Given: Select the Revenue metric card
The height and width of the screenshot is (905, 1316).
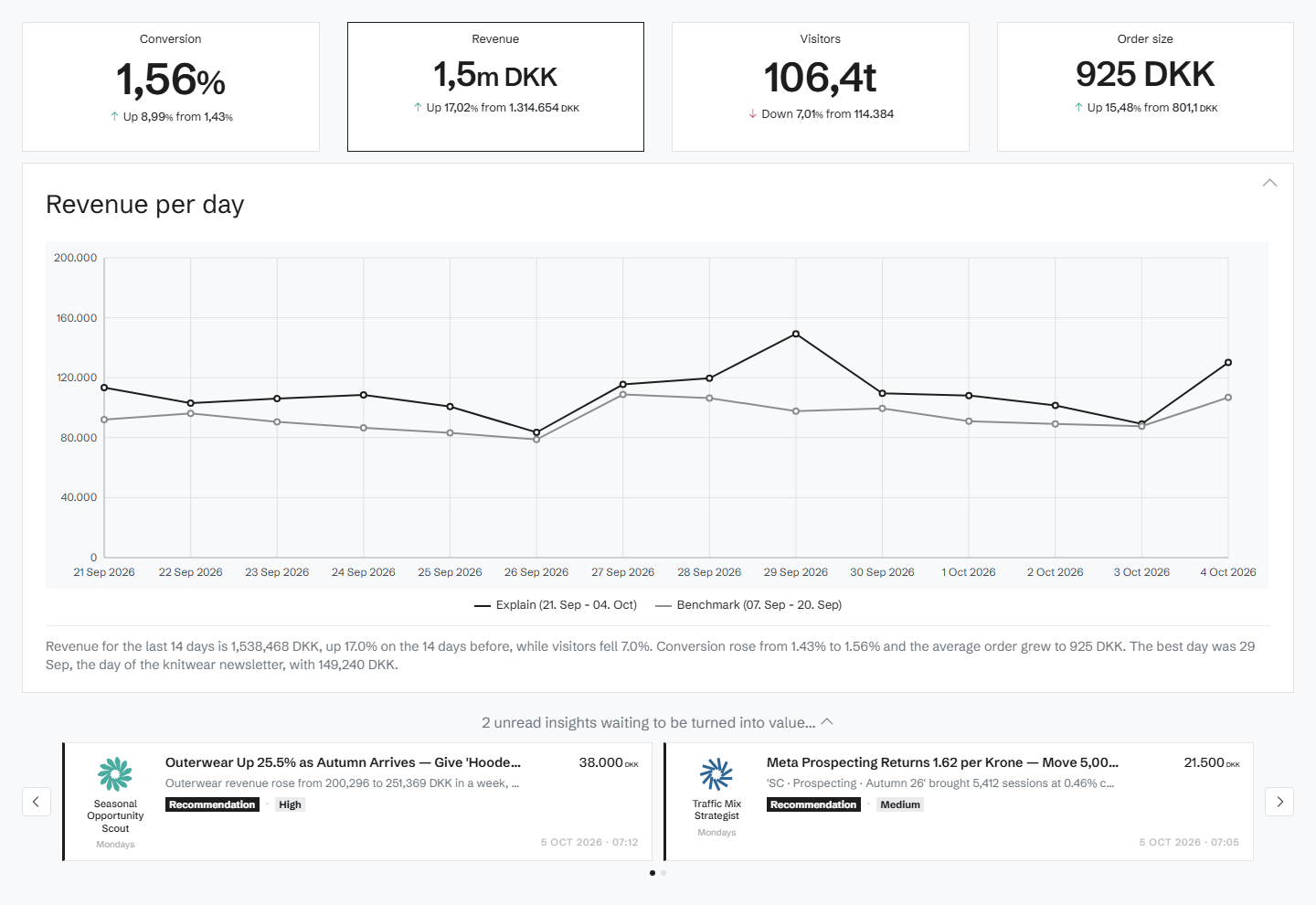Looking at the screenshot, I should coord(495,87).
